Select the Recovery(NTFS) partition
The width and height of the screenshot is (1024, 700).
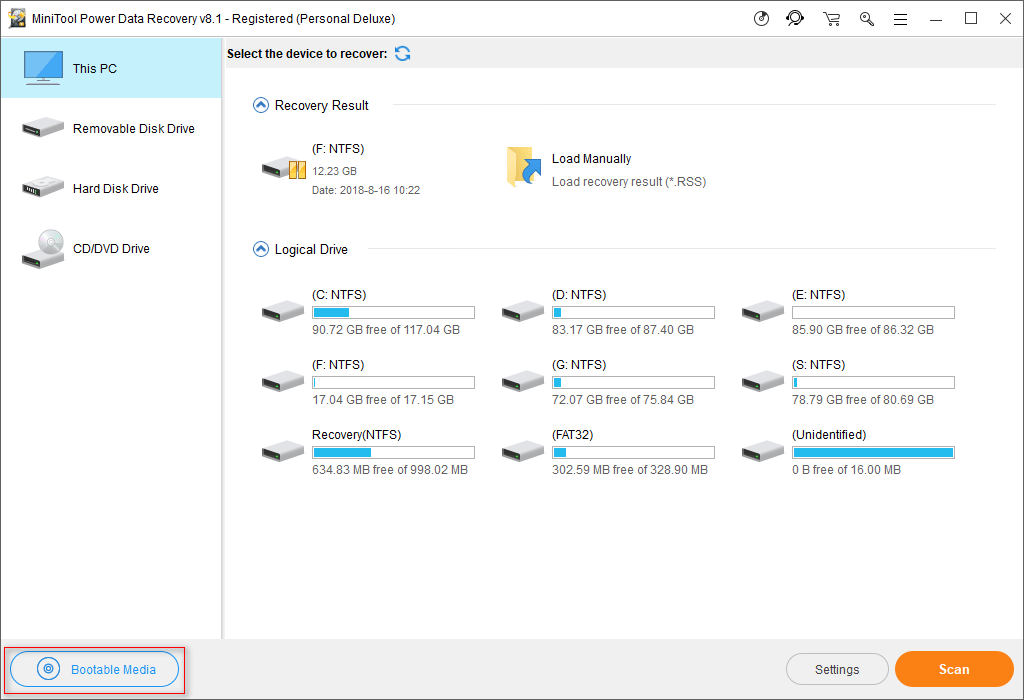[368, 452]
